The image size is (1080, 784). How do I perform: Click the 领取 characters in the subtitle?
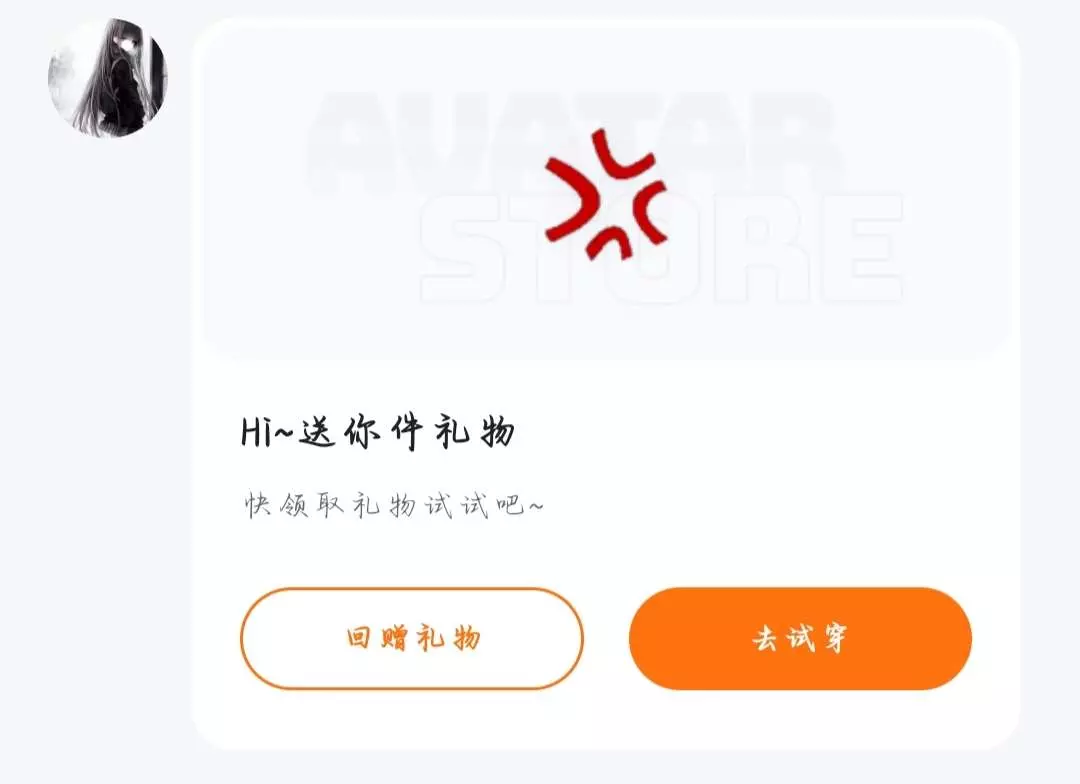312,505
